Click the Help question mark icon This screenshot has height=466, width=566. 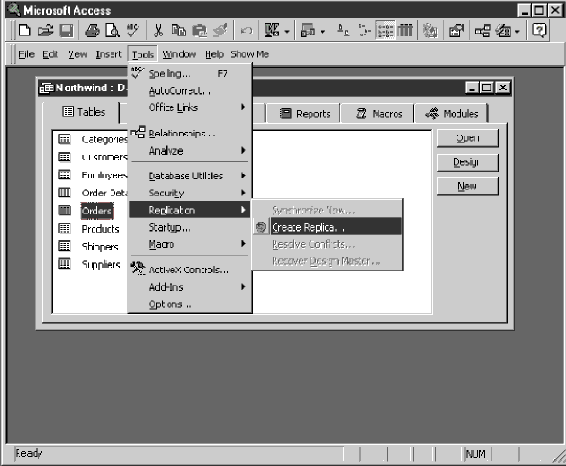pyautogui.click(x=539, y=31)
